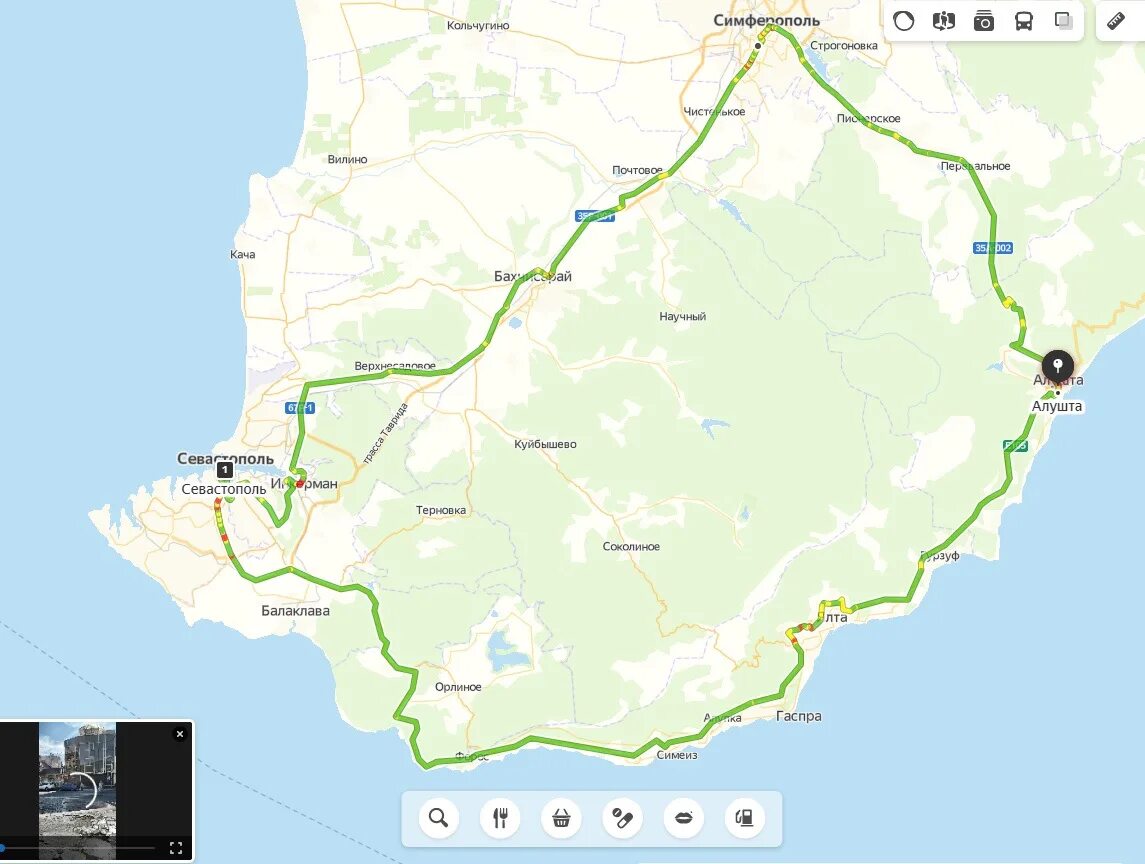The width and height of the screenshot is (1145, 864).
Task: Expand video preview to fullscreen
Action: point(176,848)
